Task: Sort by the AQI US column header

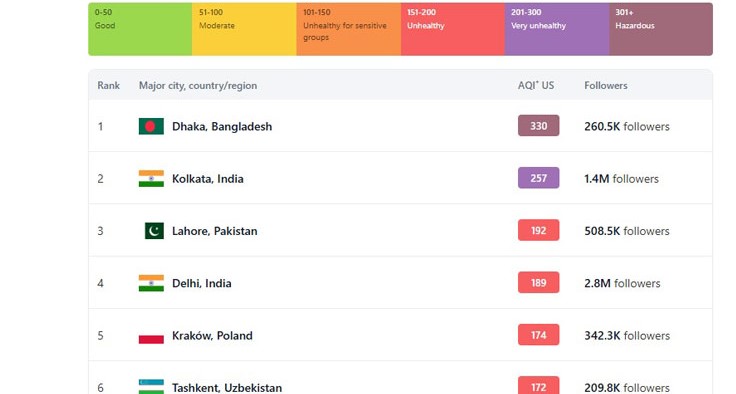Action: (536, 85)
